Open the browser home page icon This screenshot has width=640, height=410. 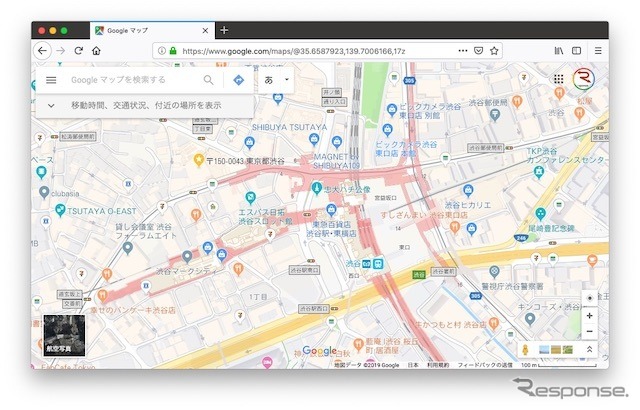(96, 51)
